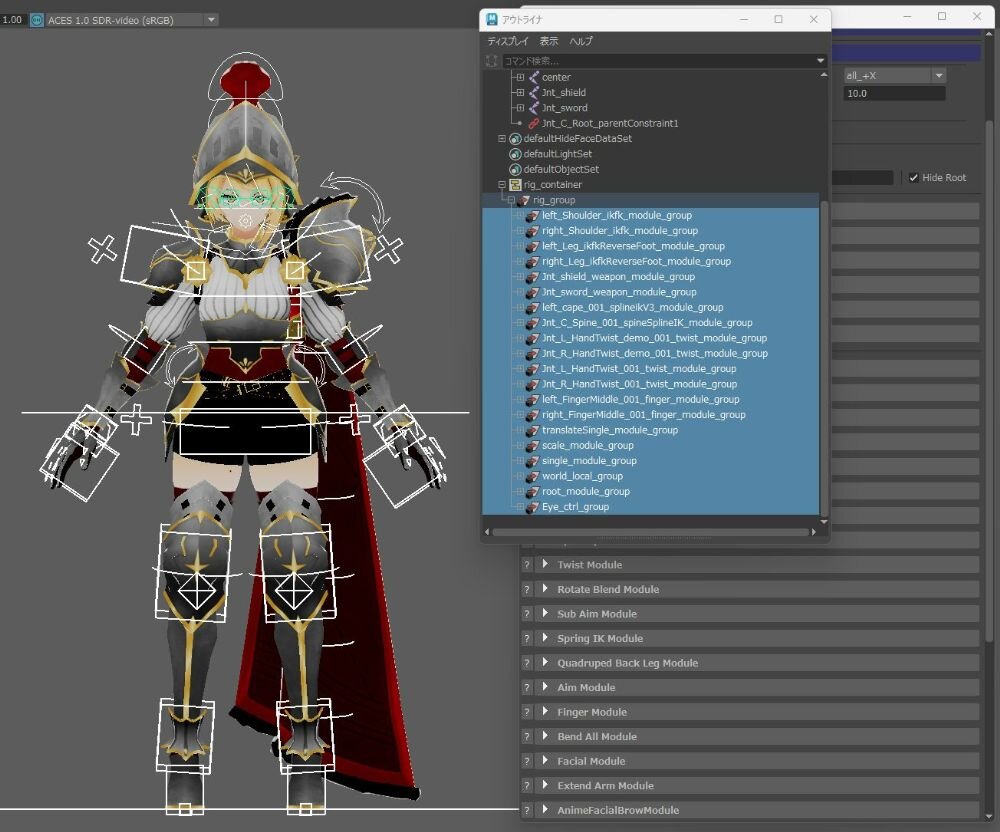Expand the Finger Module section
The width and height of the screenshot is (1000, 832).
546,712
